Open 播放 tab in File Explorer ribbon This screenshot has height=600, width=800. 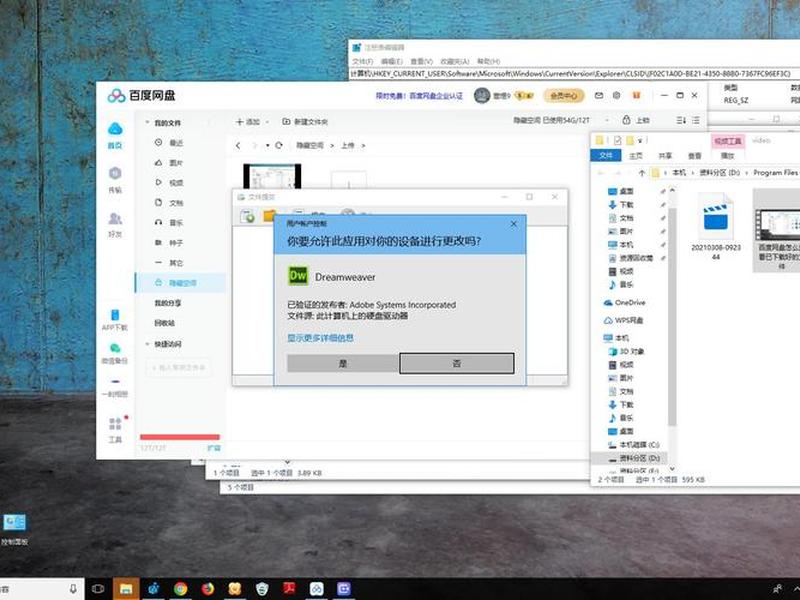coord(728,156)
